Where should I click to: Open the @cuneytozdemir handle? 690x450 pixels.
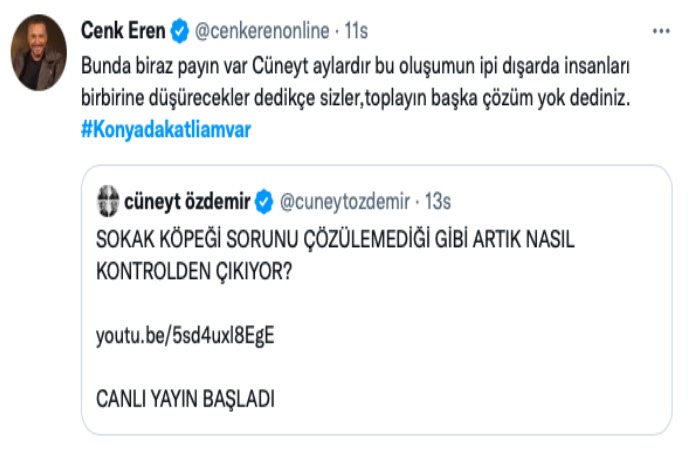[342, 202]
